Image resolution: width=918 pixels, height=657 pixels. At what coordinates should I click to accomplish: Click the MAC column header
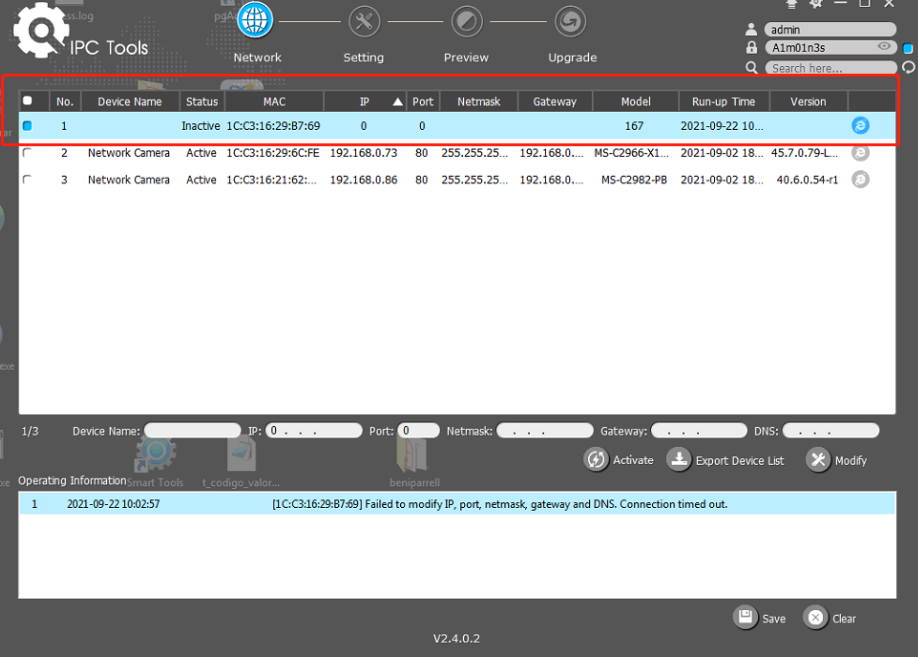tap(274, 102)
